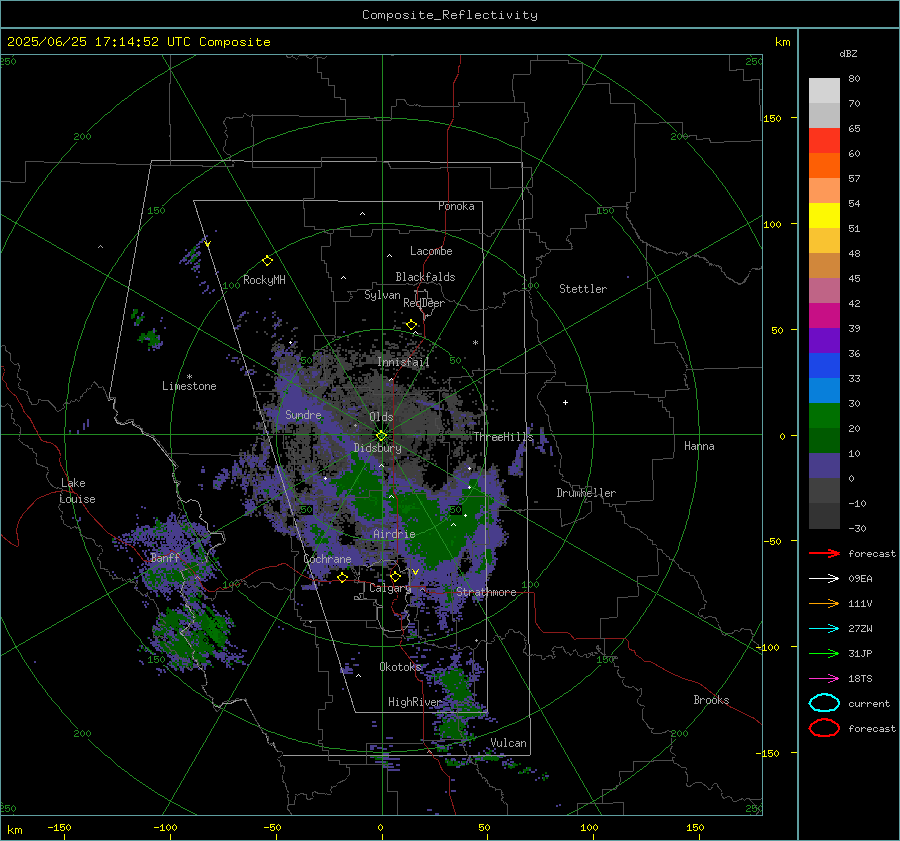Click the 09EA legend label text
The image size is (900, 841).
pyautogui.click(x=860, y=578)
